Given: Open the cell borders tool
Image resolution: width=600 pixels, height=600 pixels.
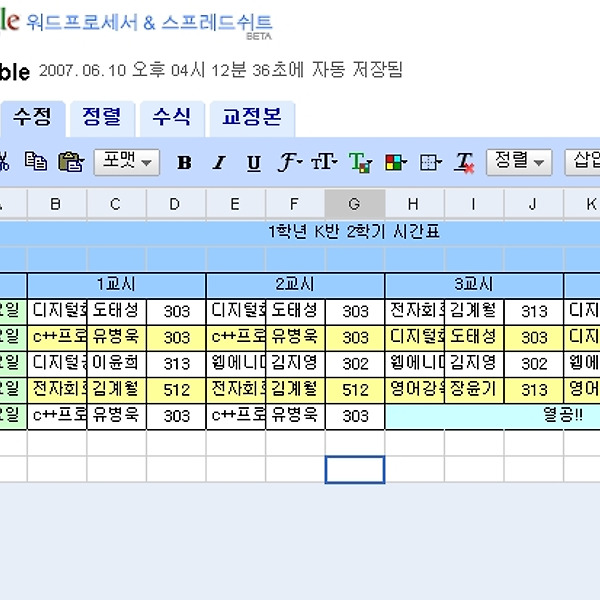Looking at the screenshot, I should tap(430, 163).
